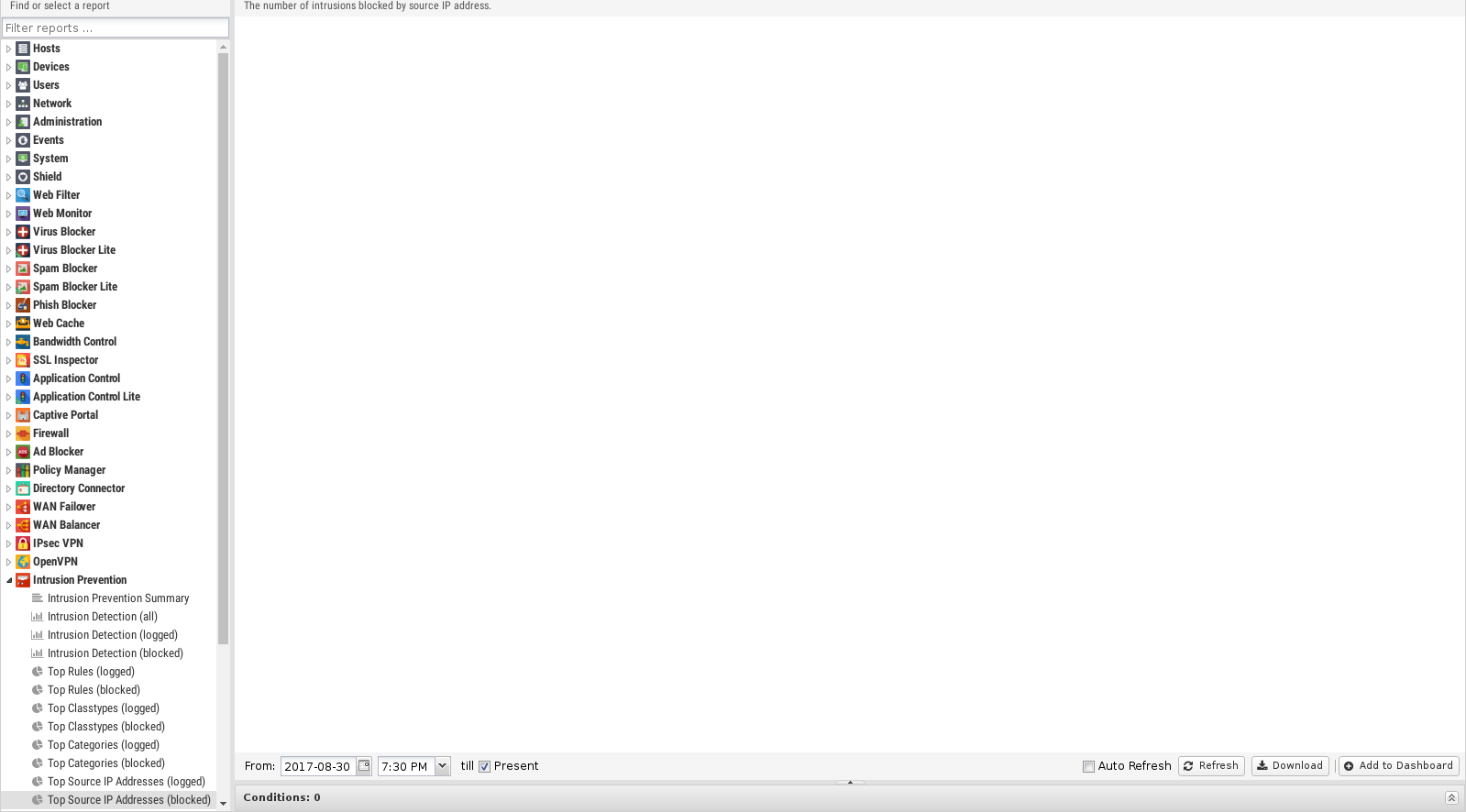
Task: Toggle the Present checkbox
Action: click(484, 766)
